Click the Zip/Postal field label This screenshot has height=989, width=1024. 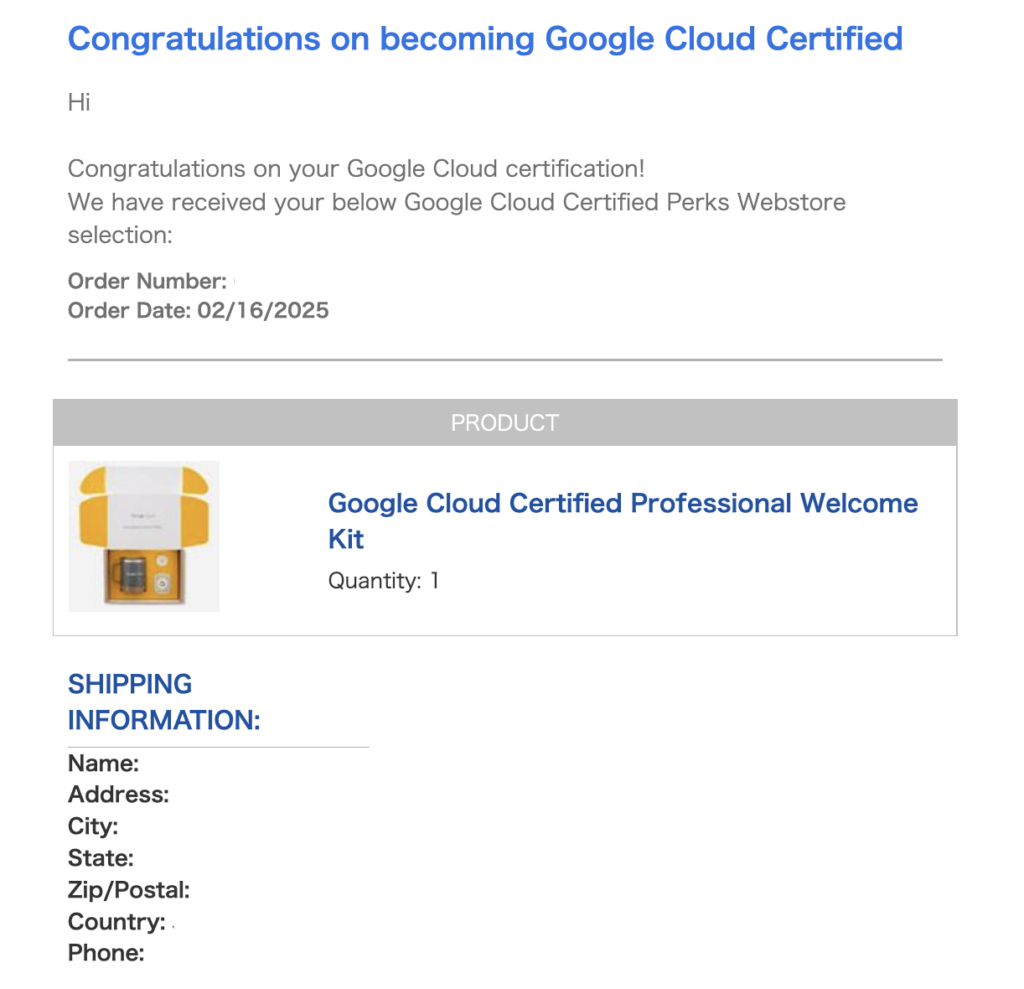(129, 890)
